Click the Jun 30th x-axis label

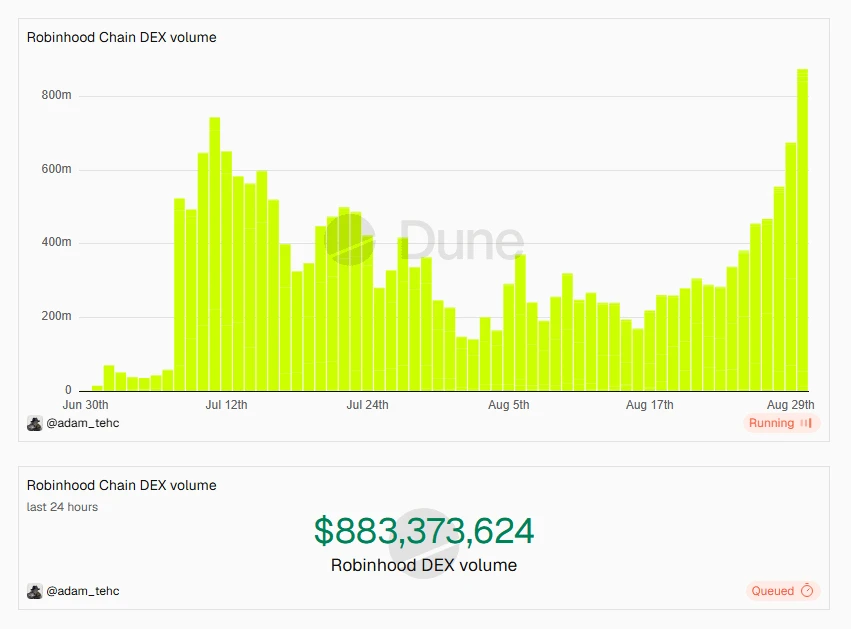point(85,405)
